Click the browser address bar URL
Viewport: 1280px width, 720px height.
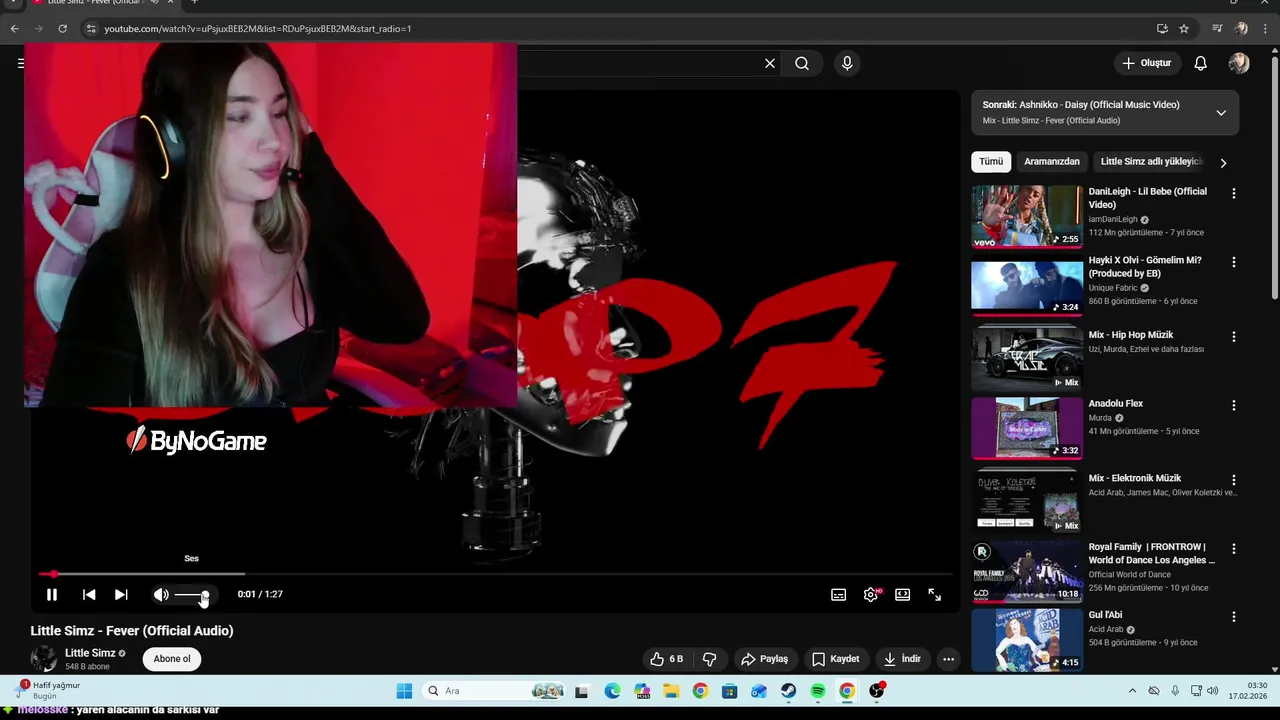pos(258,29)
